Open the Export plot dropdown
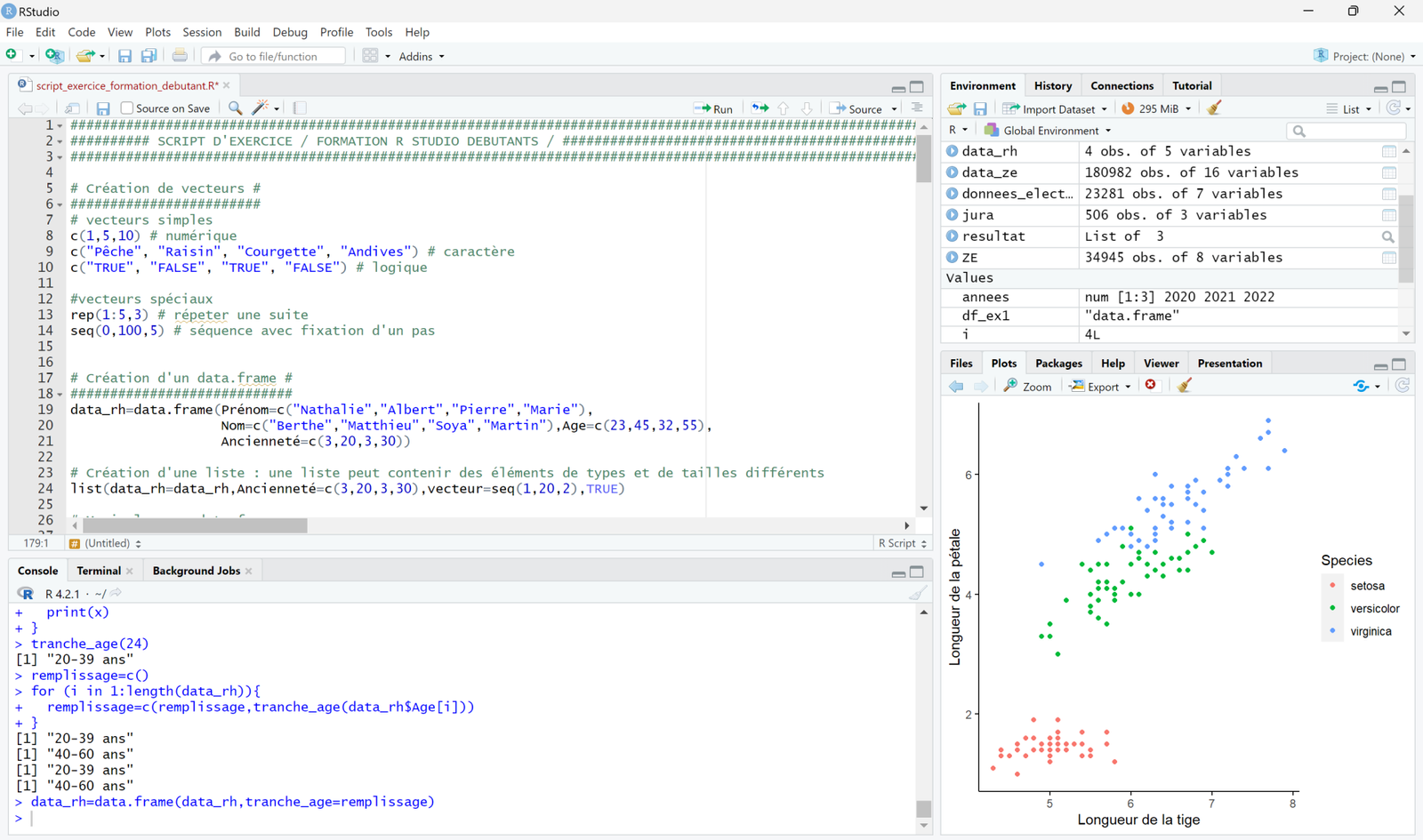 click(x=1100, y=386)
